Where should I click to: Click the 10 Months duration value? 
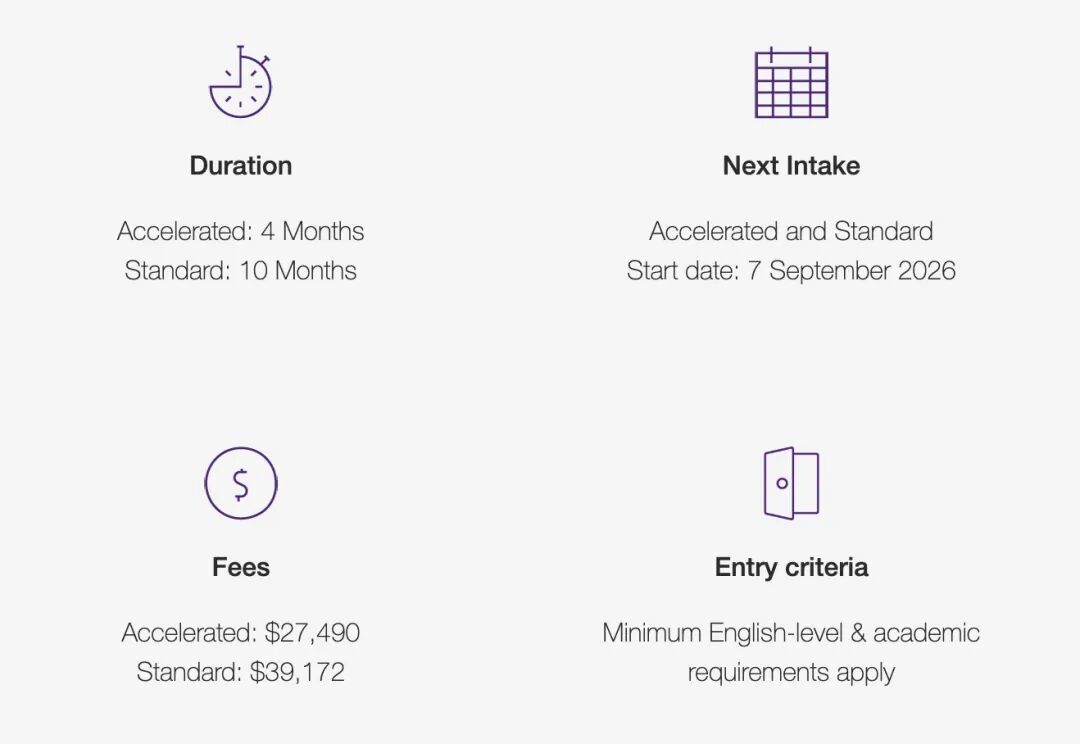298,270
